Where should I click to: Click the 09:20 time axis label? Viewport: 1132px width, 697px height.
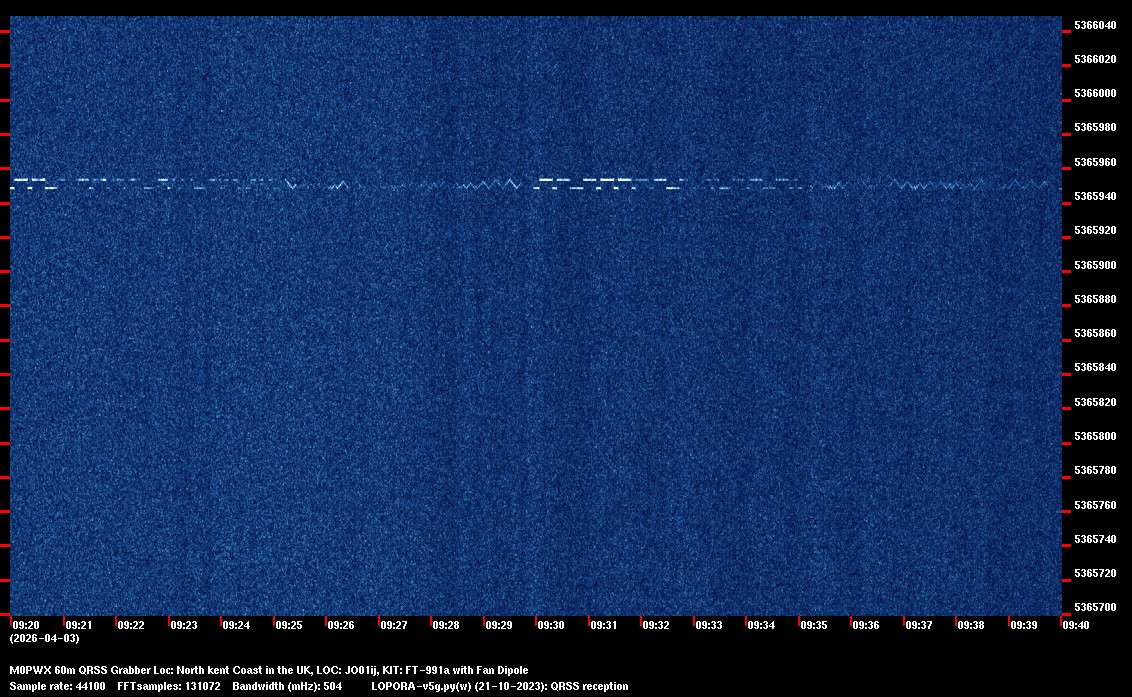(25, 625)
